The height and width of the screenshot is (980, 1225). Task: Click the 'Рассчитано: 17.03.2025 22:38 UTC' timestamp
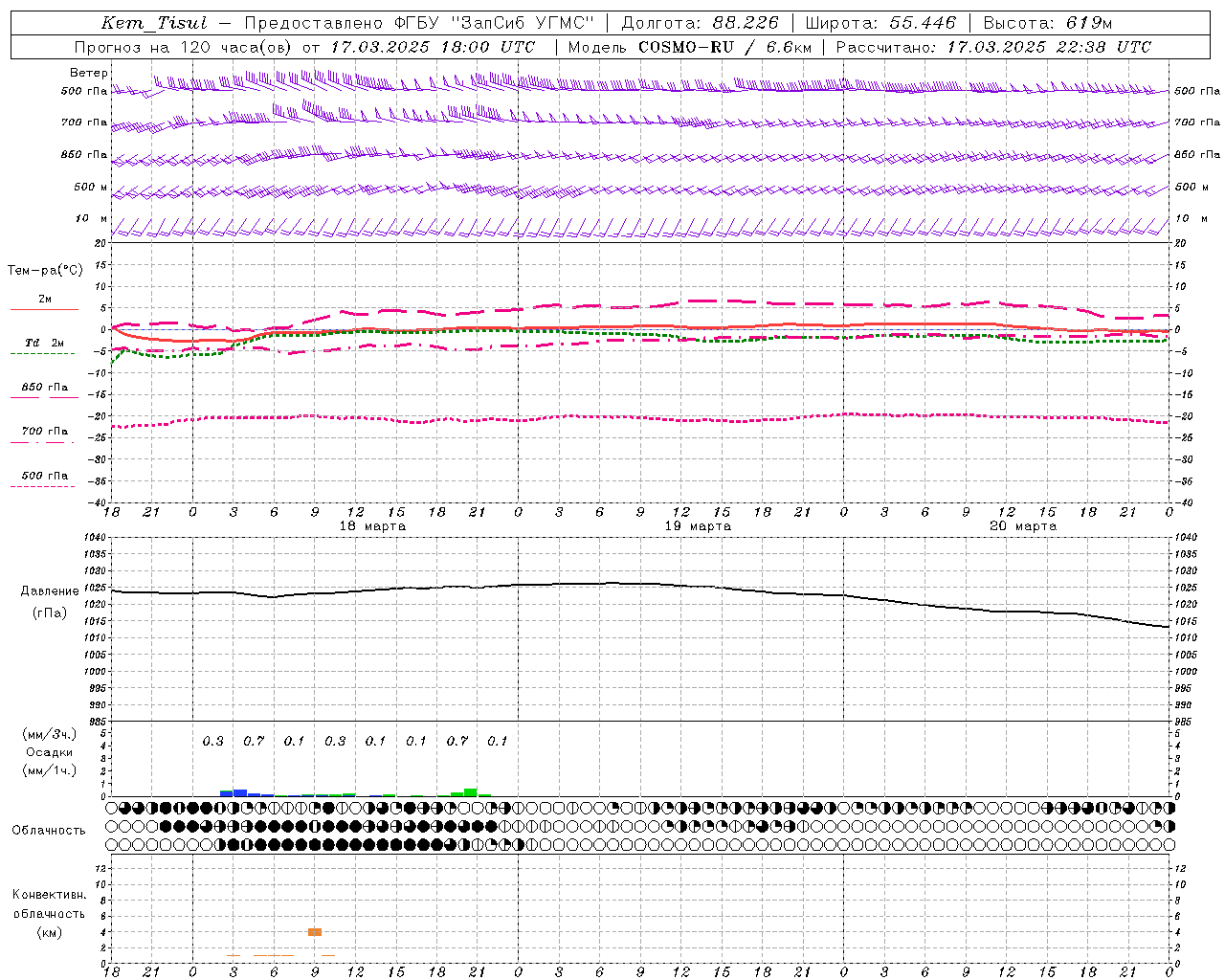pos(993,47)
